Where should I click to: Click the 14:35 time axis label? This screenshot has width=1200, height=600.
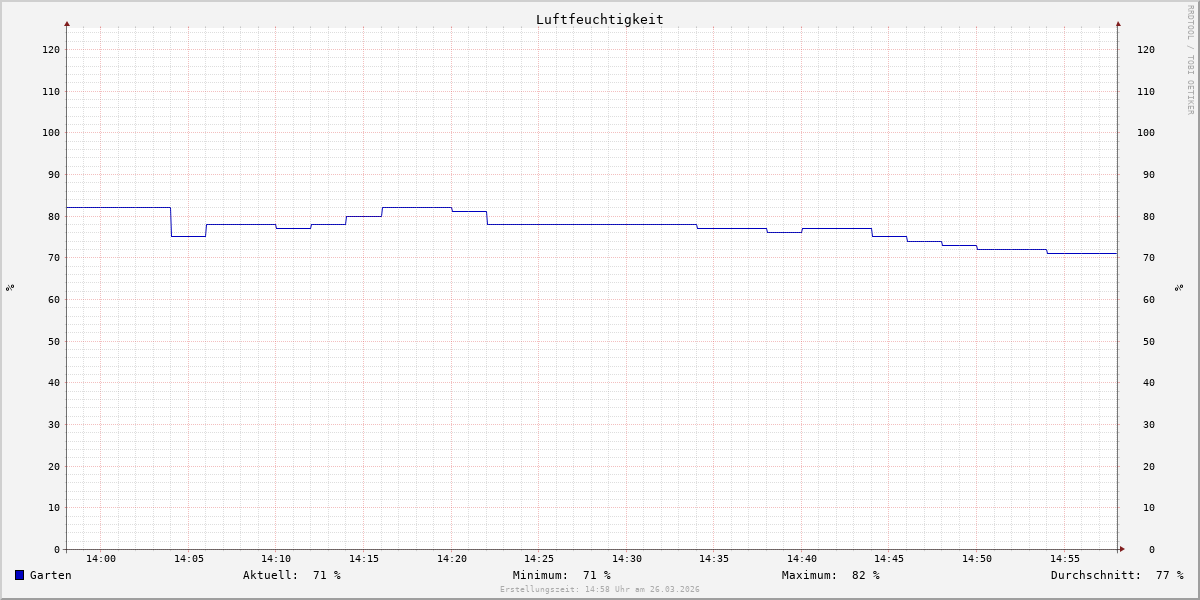click(x=714, y=559)
